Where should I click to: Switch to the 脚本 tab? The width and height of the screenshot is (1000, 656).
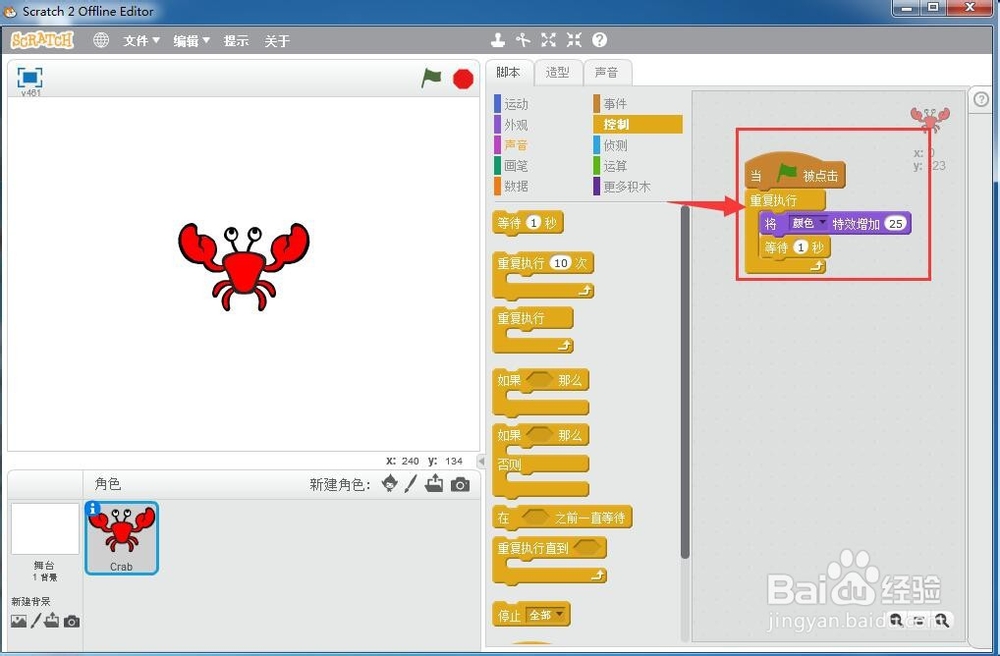point(508,73)
